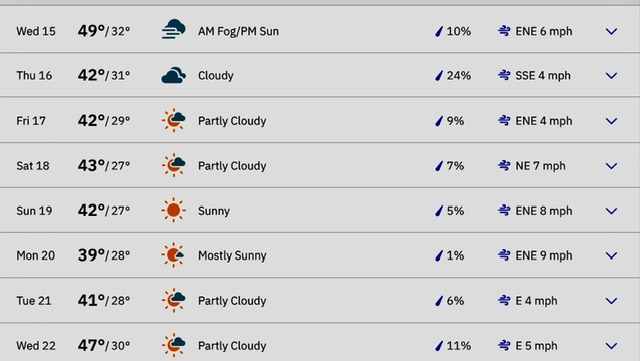The height and width of the screenshot is (361, 640).
Task: Click the Sunny description on Sun 19
Action: pos(214,211)
